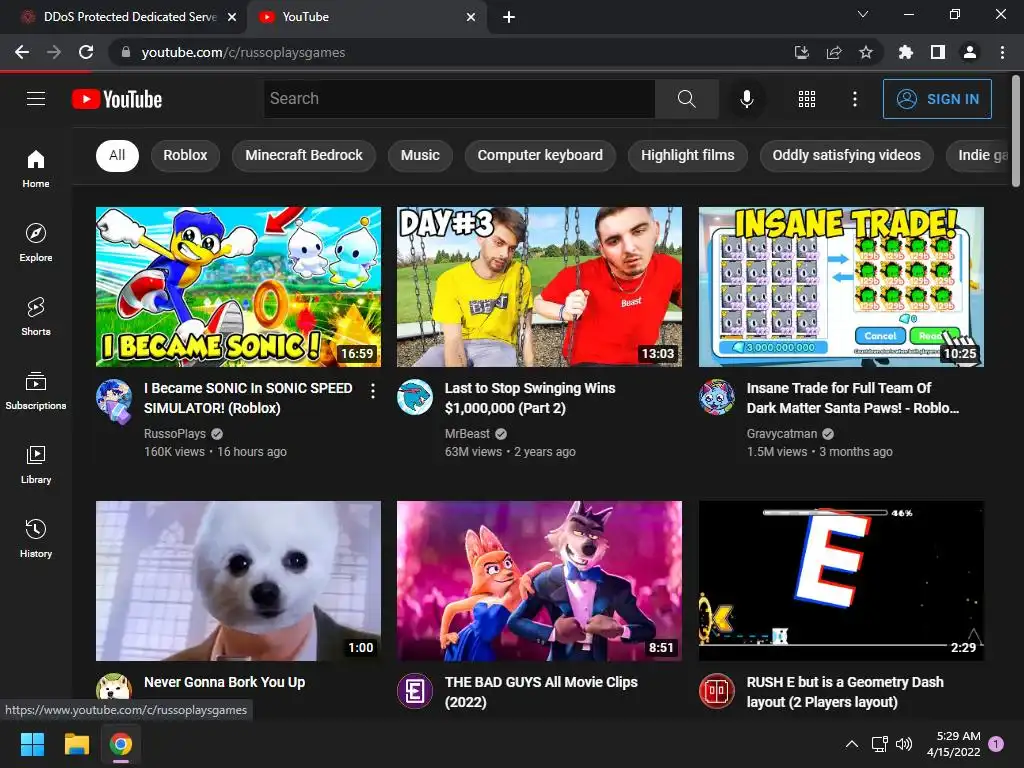The image size is (1024, 768).
Task: Open the RUSH E Geometry Dash thumbnail
Action: [x=841, y=581]
